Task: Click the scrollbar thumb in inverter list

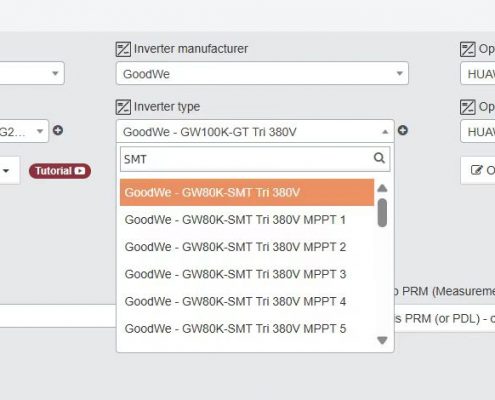Action: pos(382,213)
